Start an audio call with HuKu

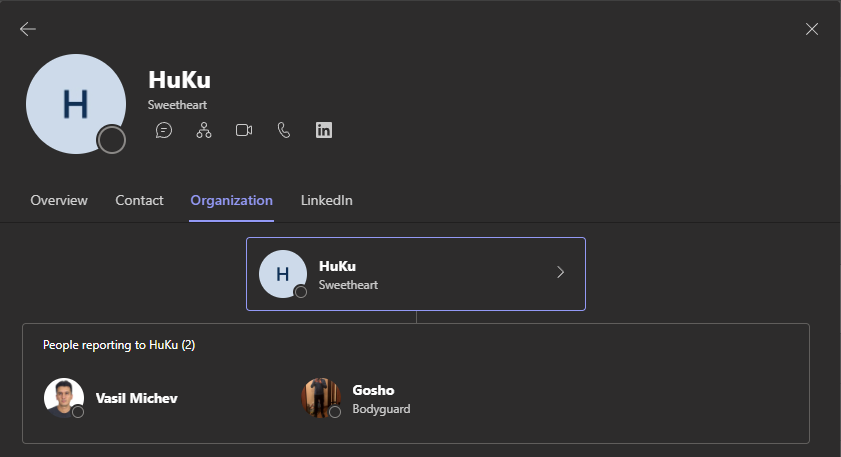[284, 130]
